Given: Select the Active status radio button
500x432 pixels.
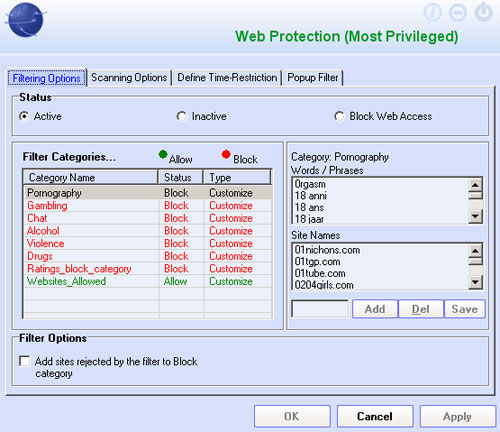Looking at the screenshot, I should [24, 116].
